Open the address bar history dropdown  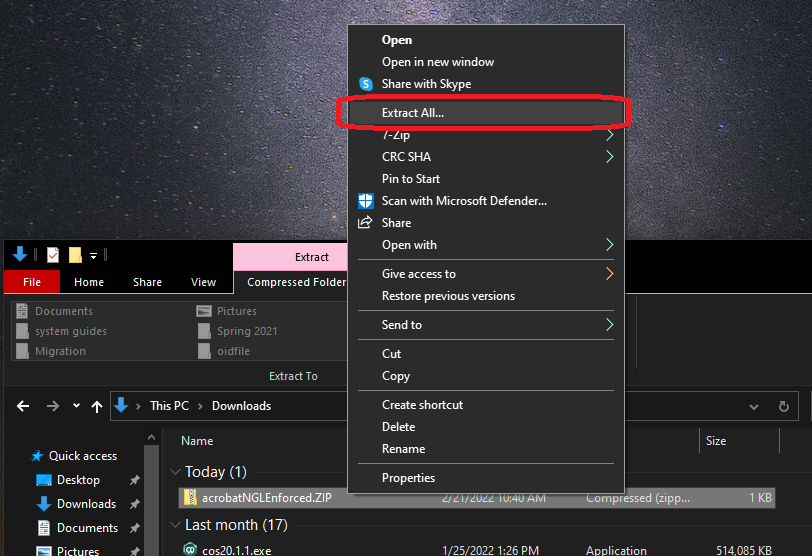click(x=754, y=407)
